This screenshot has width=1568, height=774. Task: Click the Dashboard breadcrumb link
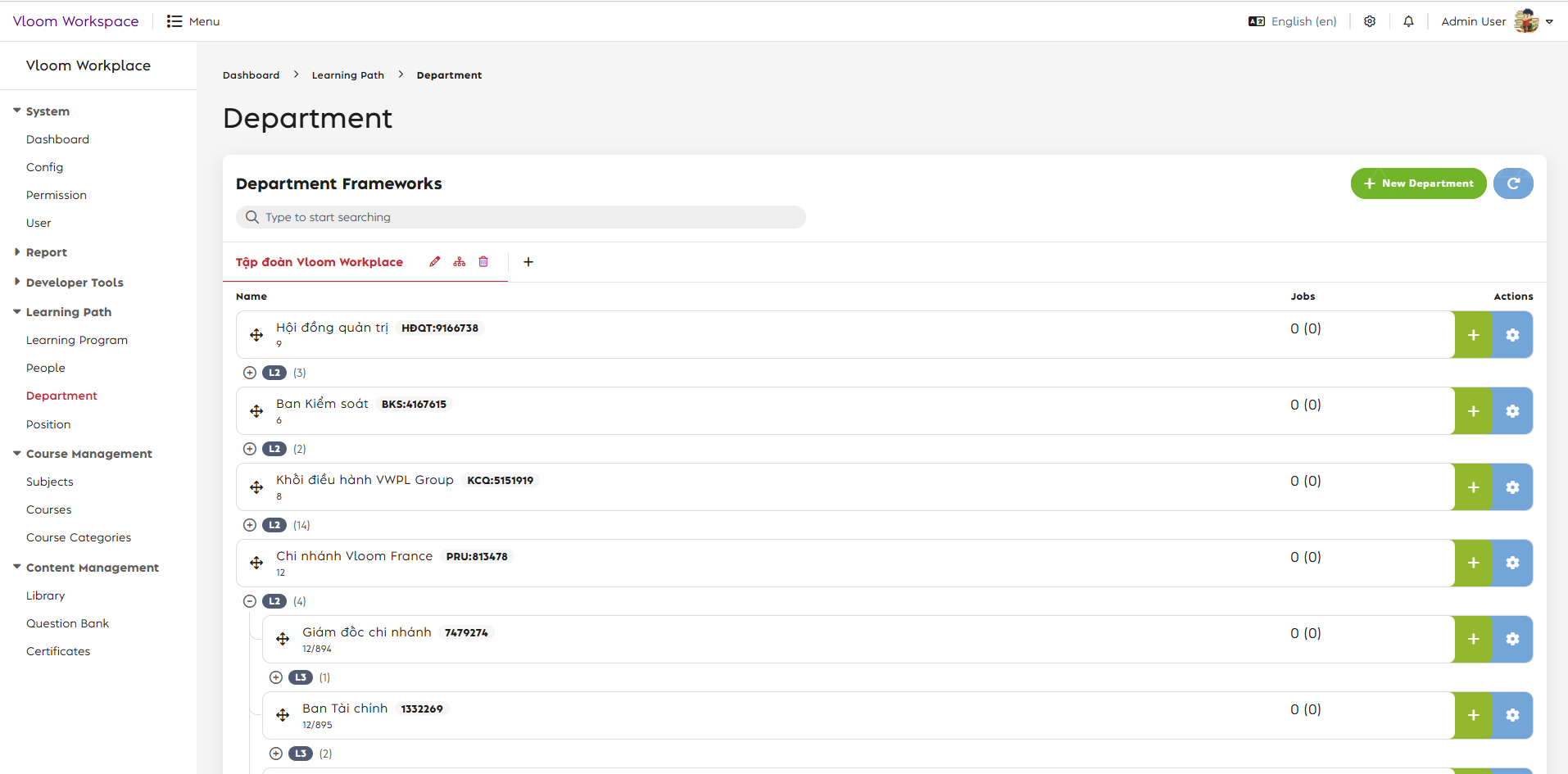pyautogui.click(x=252, y=75)
